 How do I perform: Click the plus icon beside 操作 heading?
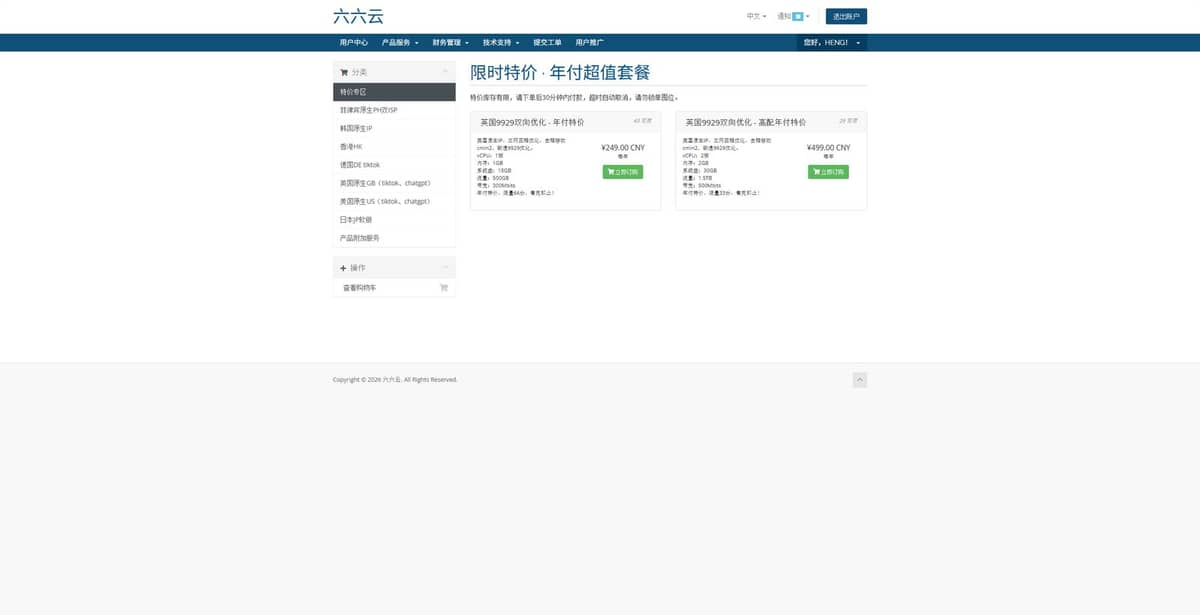point(344,268)
